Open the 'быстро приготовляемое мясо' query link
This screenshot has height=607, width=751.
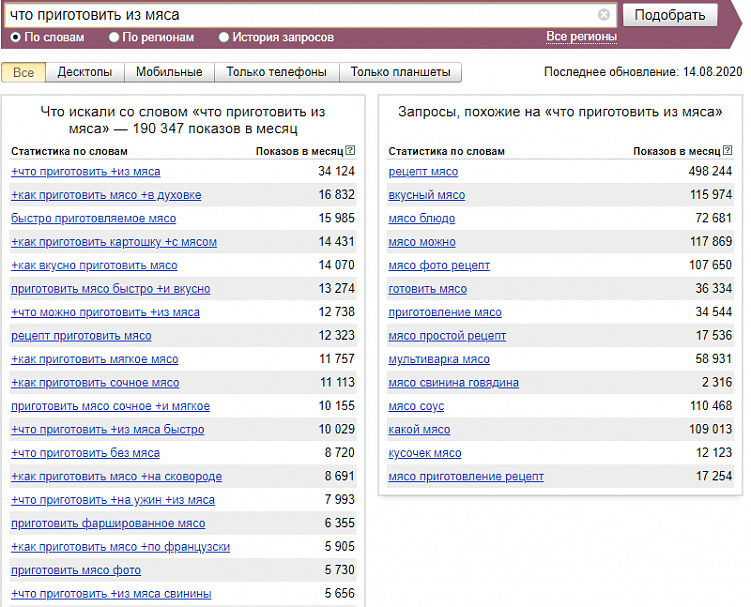click(93, 218)
